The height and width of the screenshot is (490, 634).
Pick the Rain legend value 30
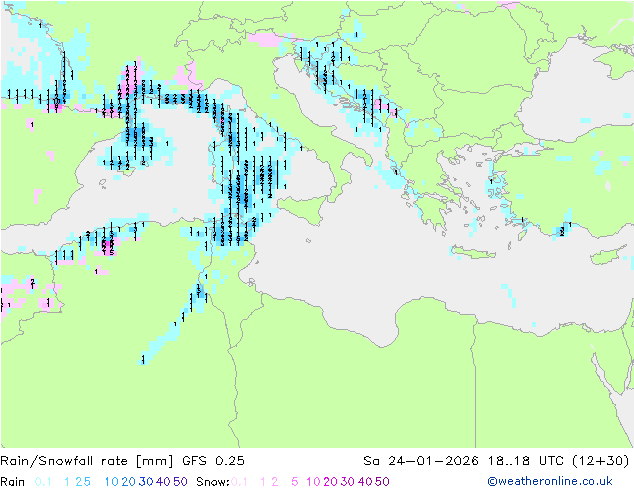pyautogui.click(x=146, y=482)
